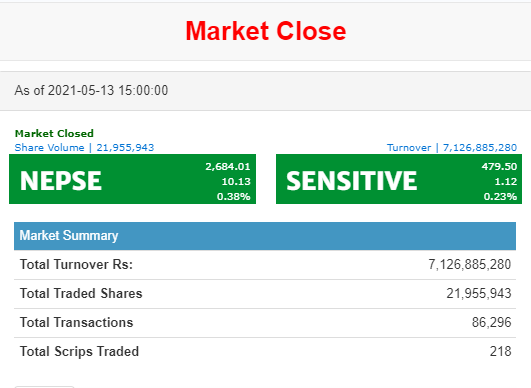Viewport: 531px width, 388px height.
Task: Select NEPSE value 2,684.01
Action: point(228,167)
